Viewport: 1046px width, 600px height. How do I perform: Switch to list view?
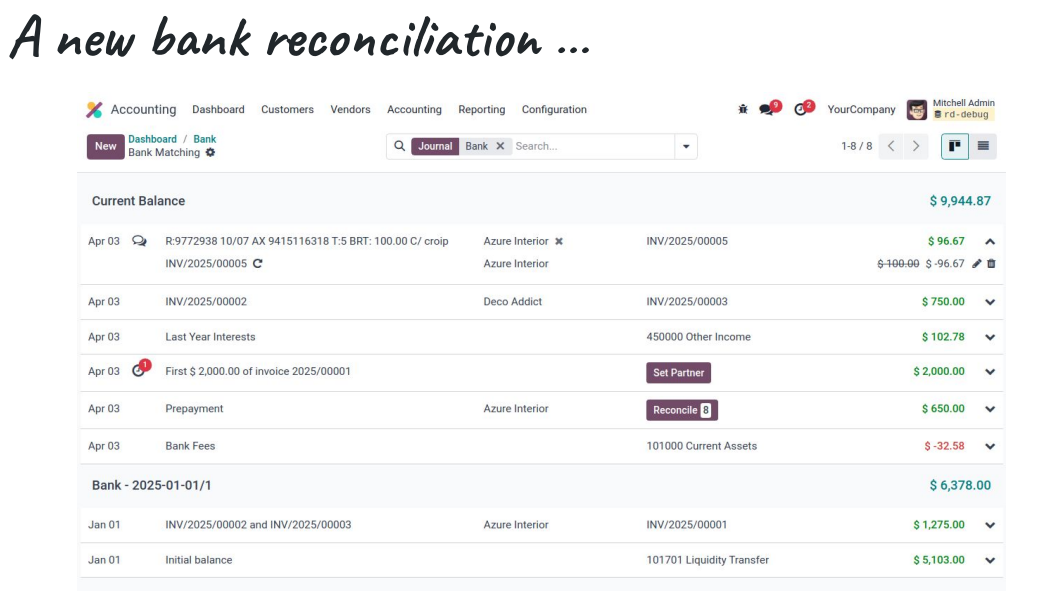983,146
